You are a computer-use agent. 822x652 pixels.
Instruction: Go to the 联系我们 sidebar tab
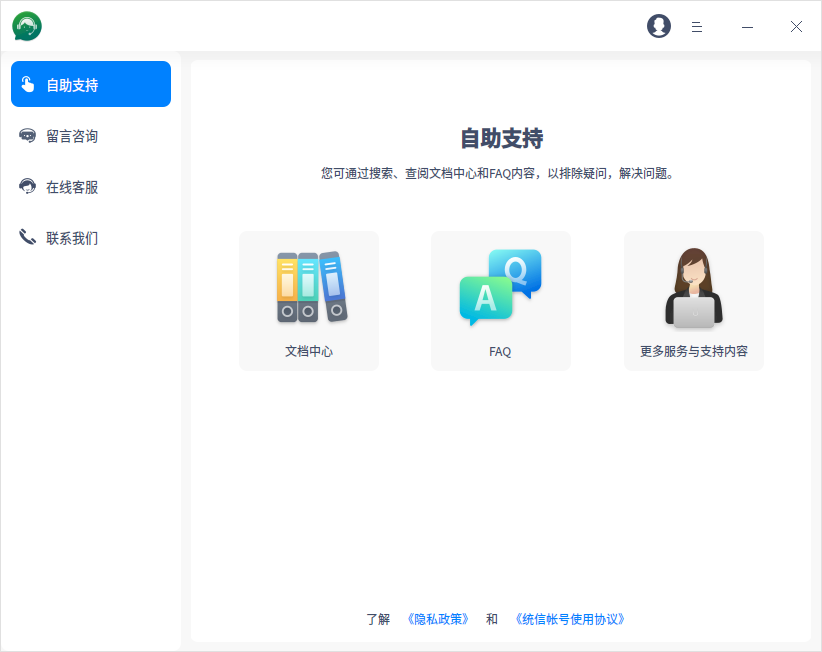[x=91, y=238]
